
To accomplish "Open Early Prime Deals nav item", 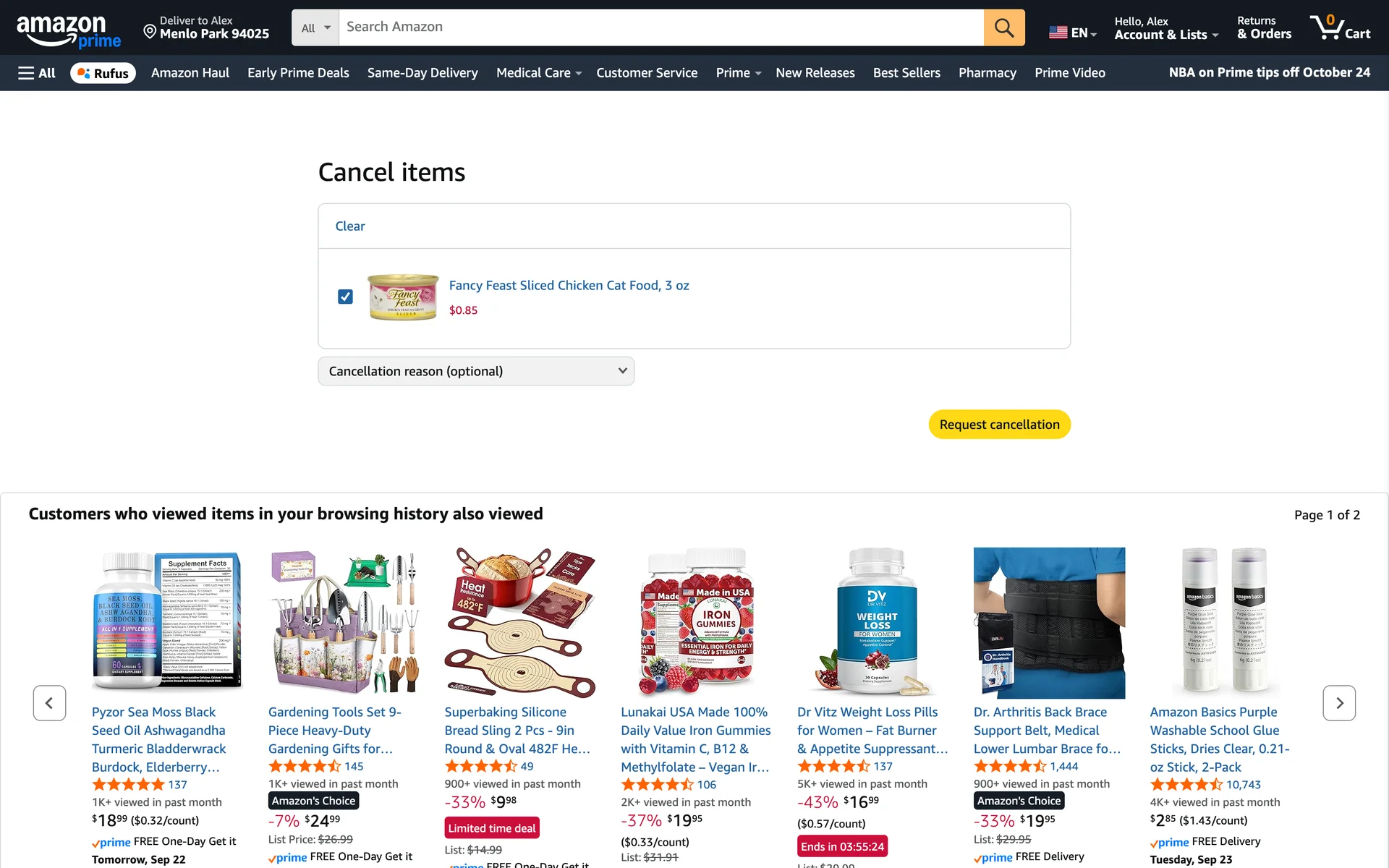I will pos(298,73).
